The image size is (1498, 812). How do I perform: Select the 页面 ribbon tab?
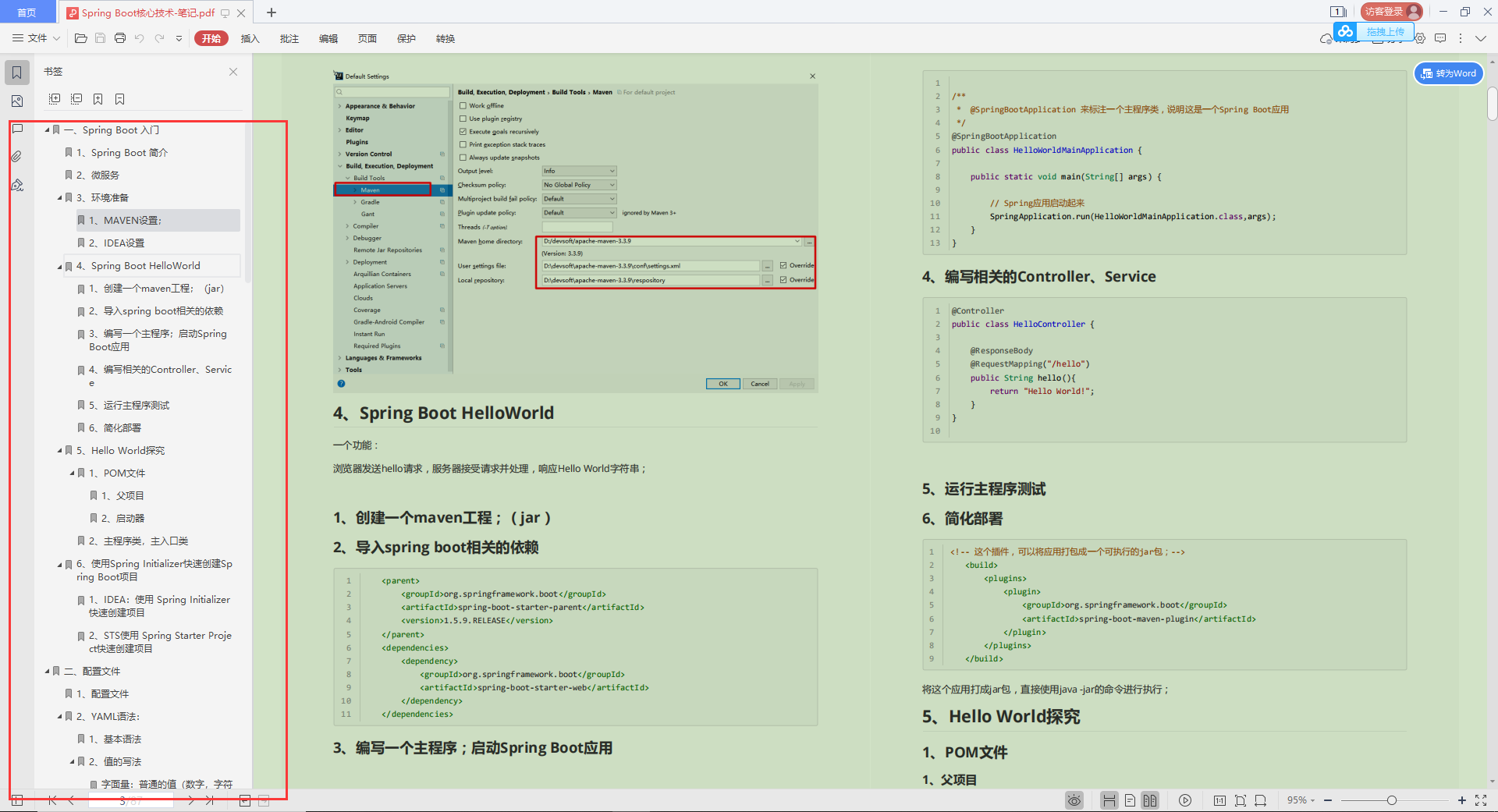click(x=367, y=38)
